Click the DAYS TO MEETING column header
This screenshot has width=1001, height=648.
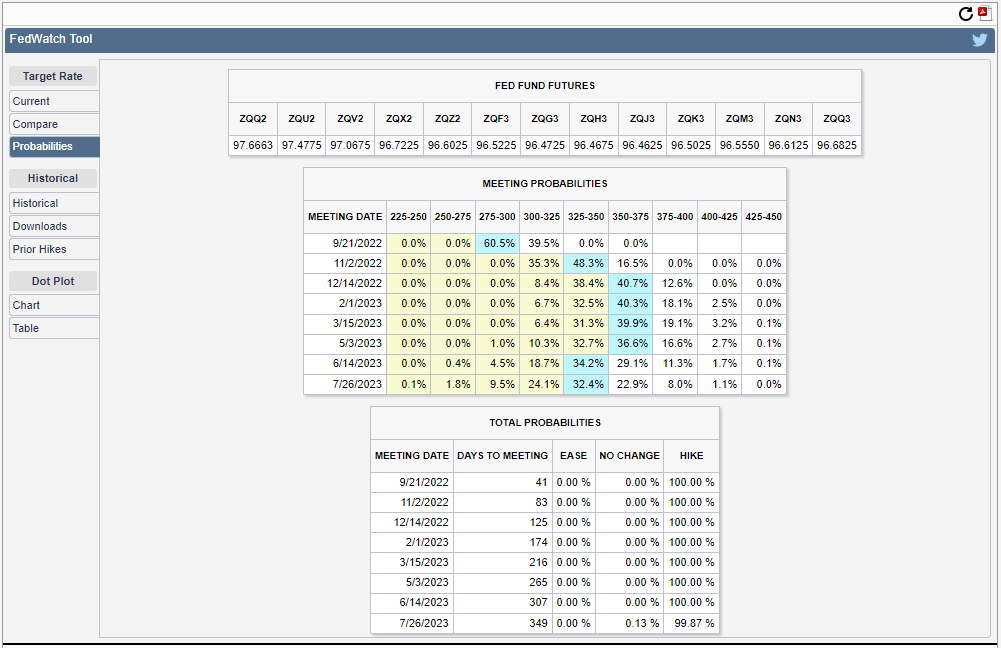[502, 456]
